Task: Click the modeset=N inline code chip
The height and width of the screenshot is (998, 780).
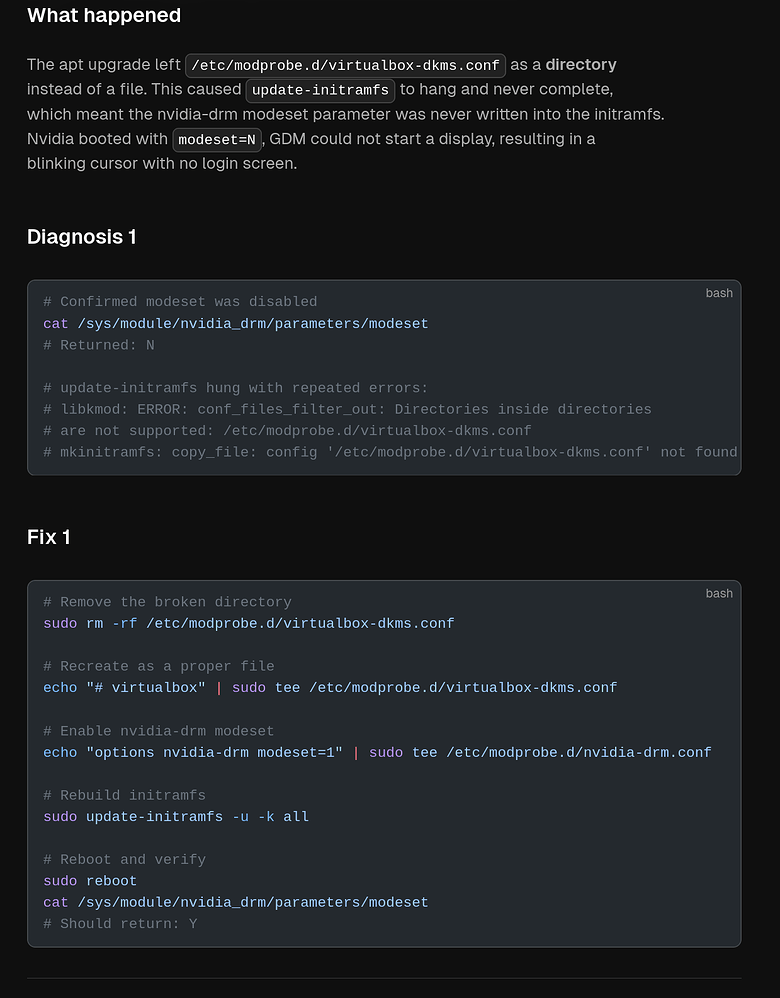Action: pos(216,140)
